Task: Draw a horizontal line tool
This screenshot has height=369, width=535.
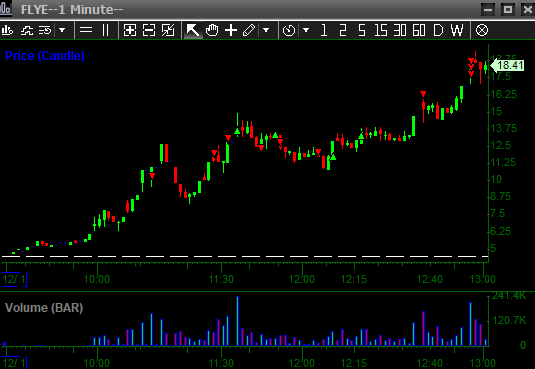Action: [x=86, y=30]
